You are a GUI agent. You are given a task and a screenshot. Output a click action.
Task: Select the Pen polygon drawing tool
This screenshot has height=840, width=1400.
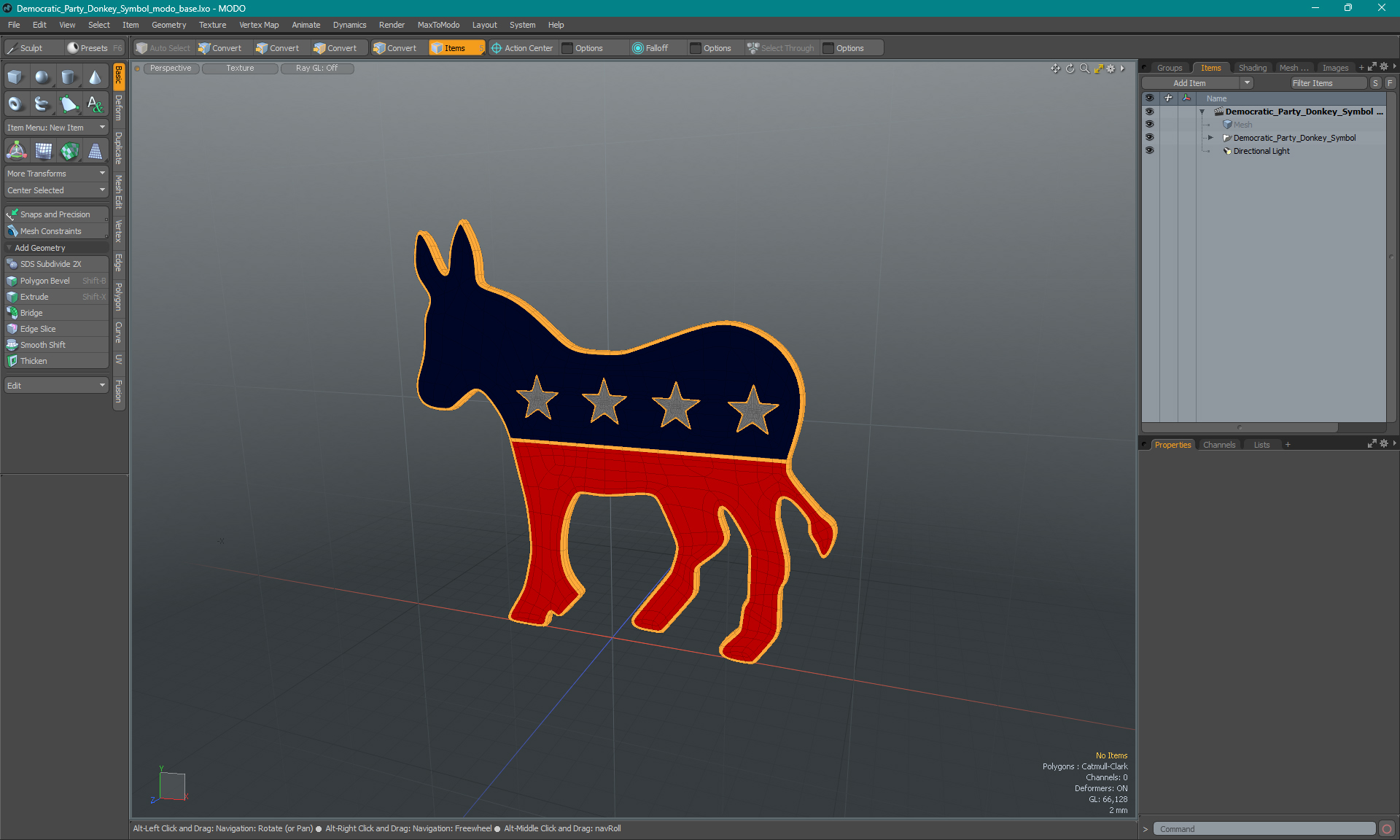69,104
